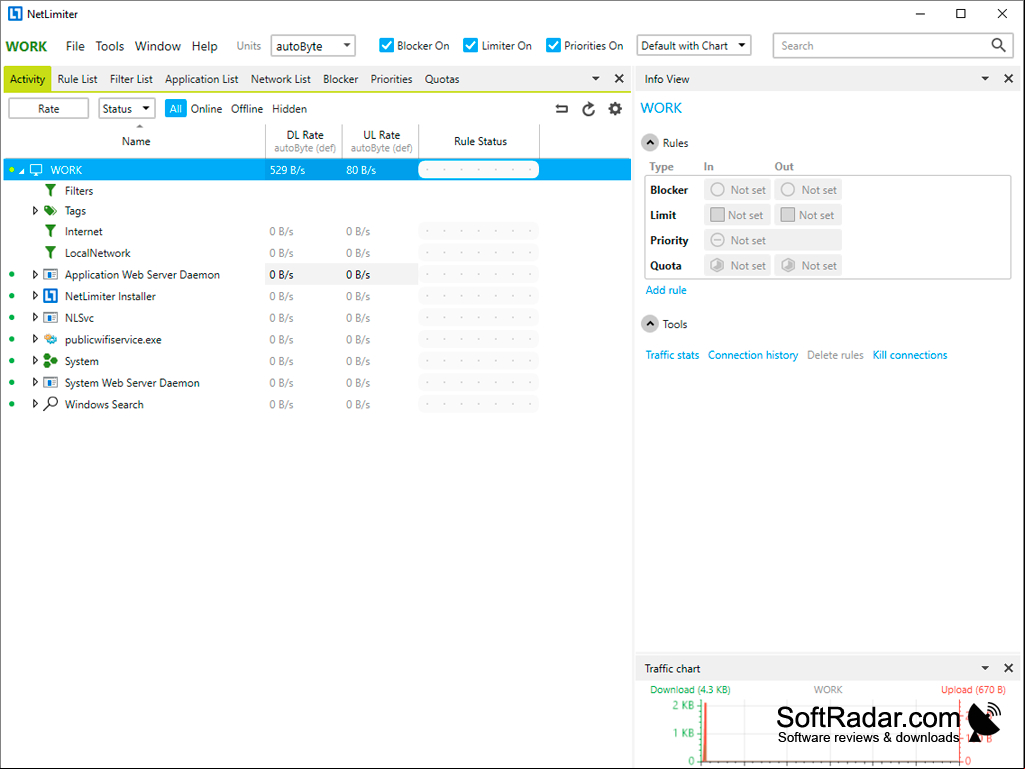
Task: Expand the Tags tree node
Action: coord(35,211)
